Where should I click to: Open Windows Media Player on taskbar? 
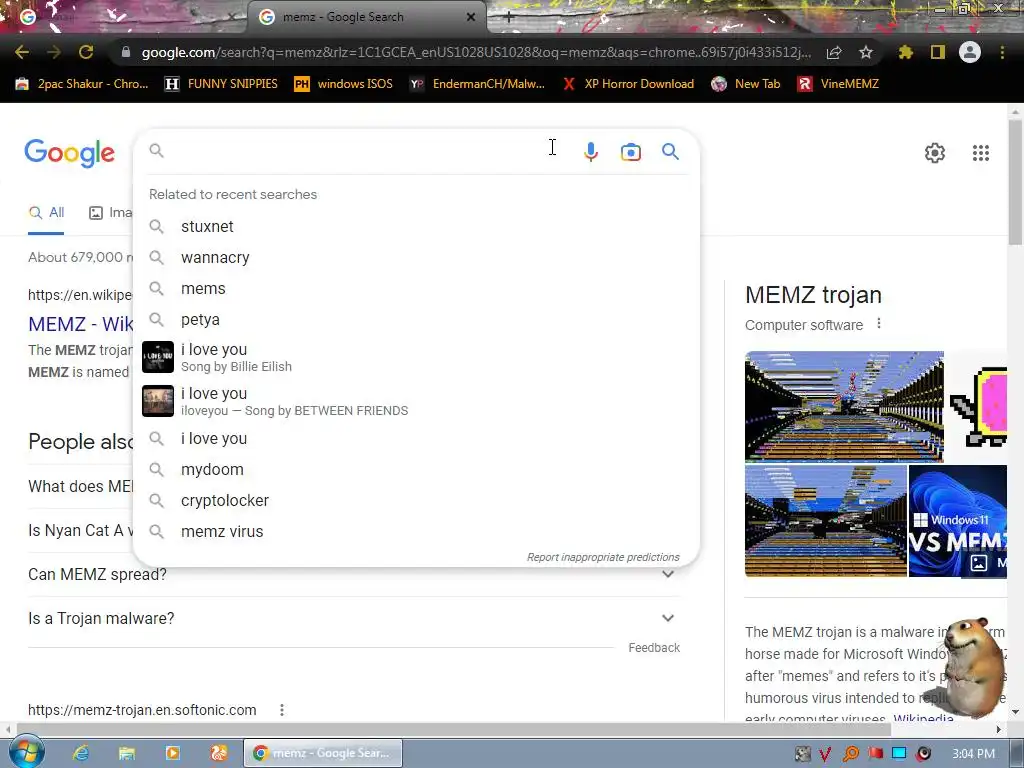[x=172, y=753]
